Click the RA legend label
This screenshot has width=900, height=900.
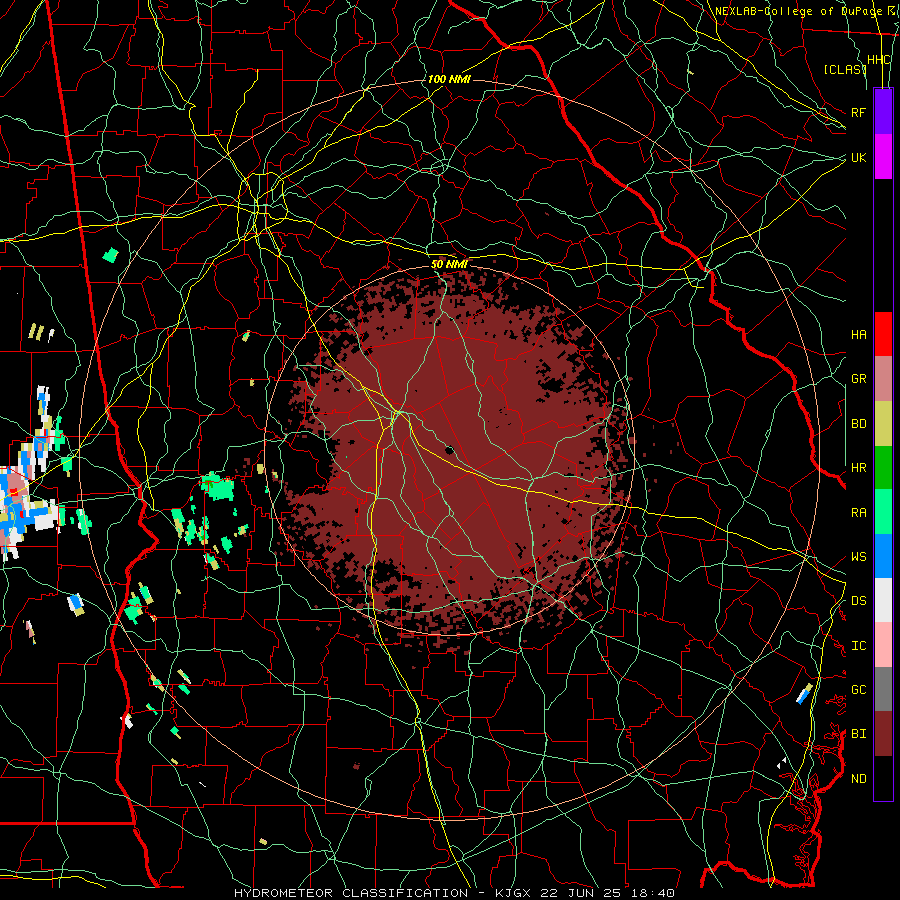pyautogui.click(x=858, y=513)
